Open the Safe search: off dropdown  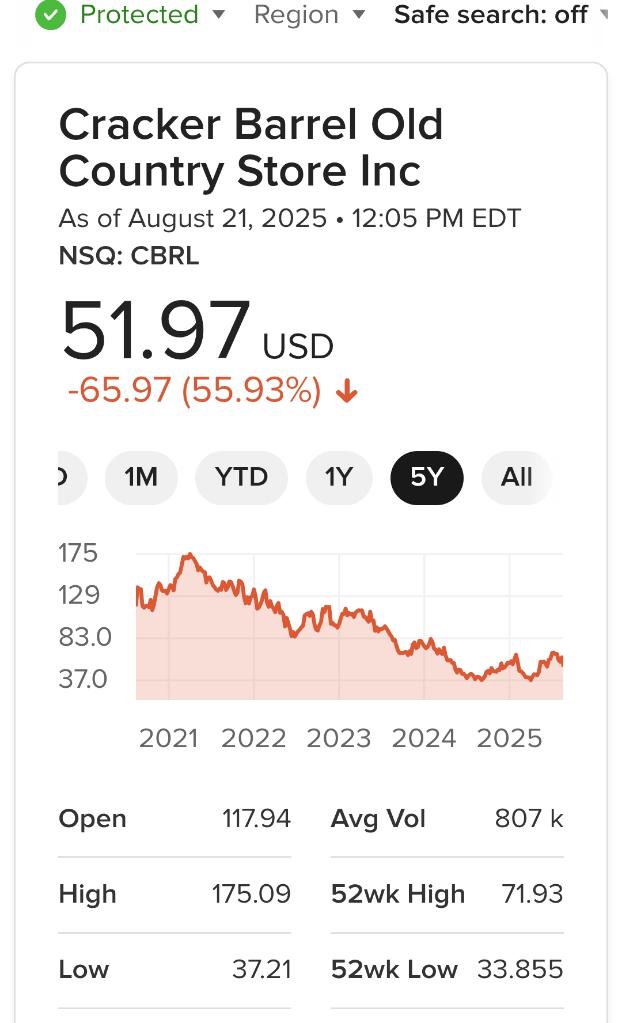tap(500, 15)
